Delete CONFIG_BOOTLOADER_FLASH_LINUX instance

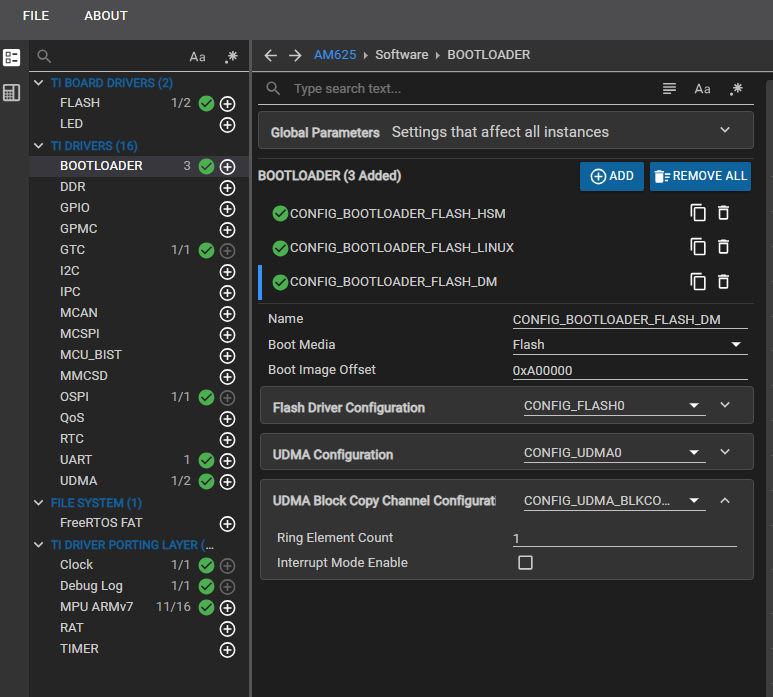pyautogui.click(x=723, y=247)
